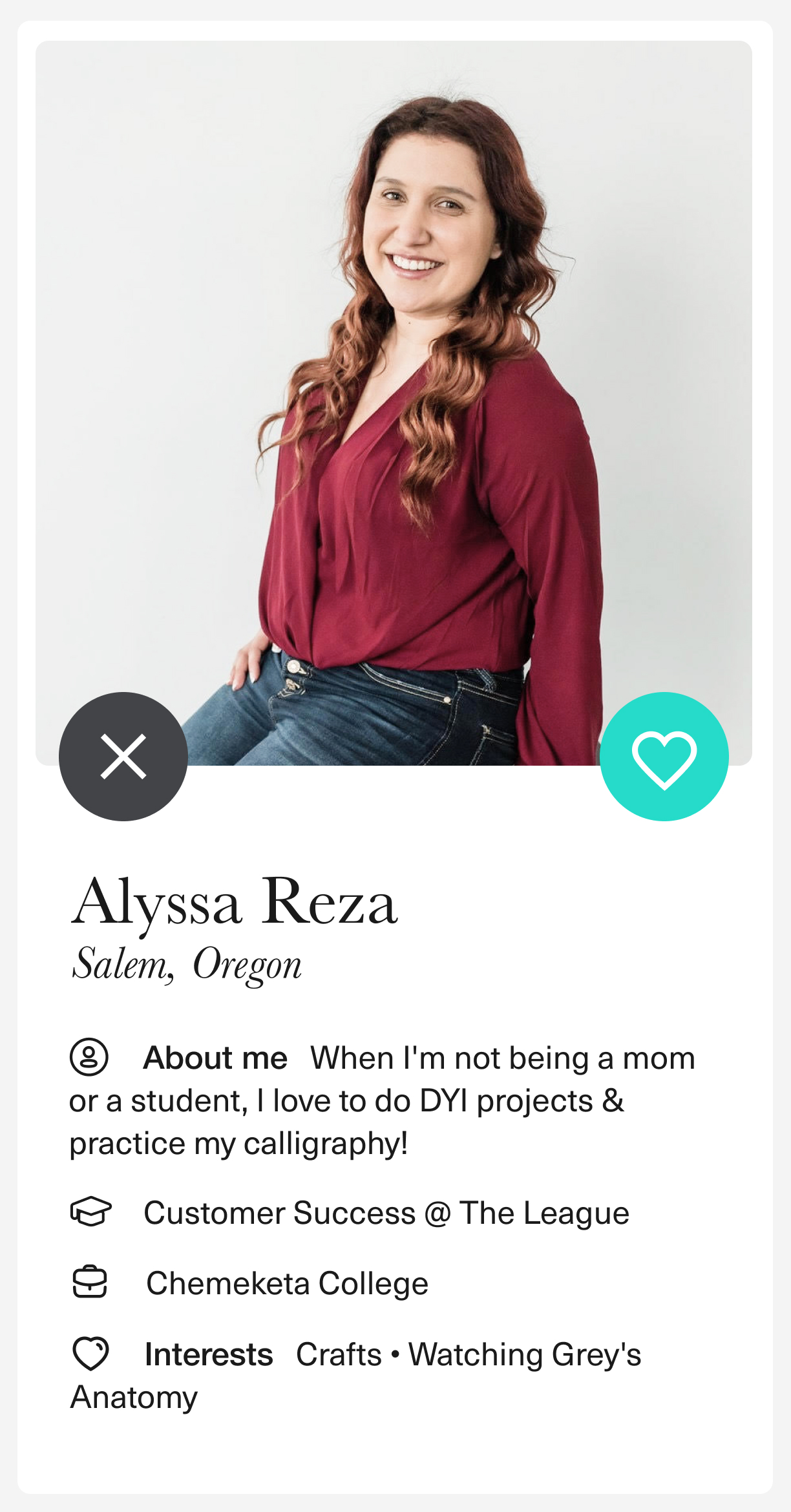The width and height of the screenshot is (791, 1512).
Task: Select the Crafts interest
Action: (x=339, y=1354)
